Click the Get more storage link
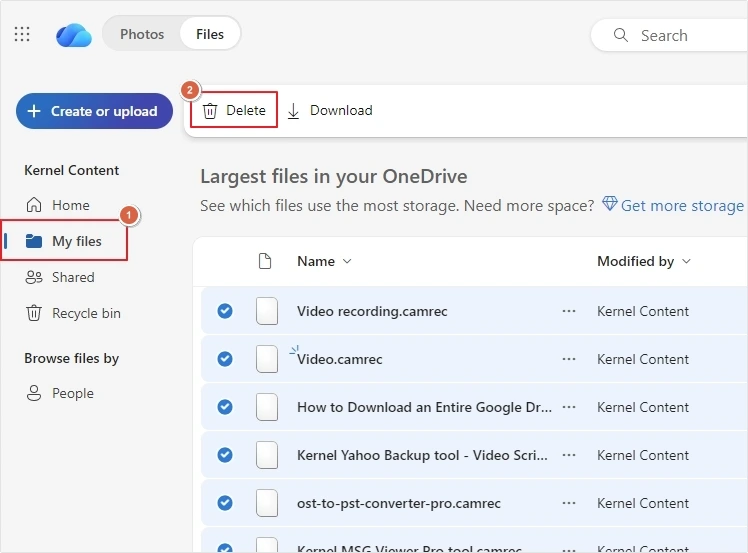This screenshot has height=553, width=748. pos(682,206)
